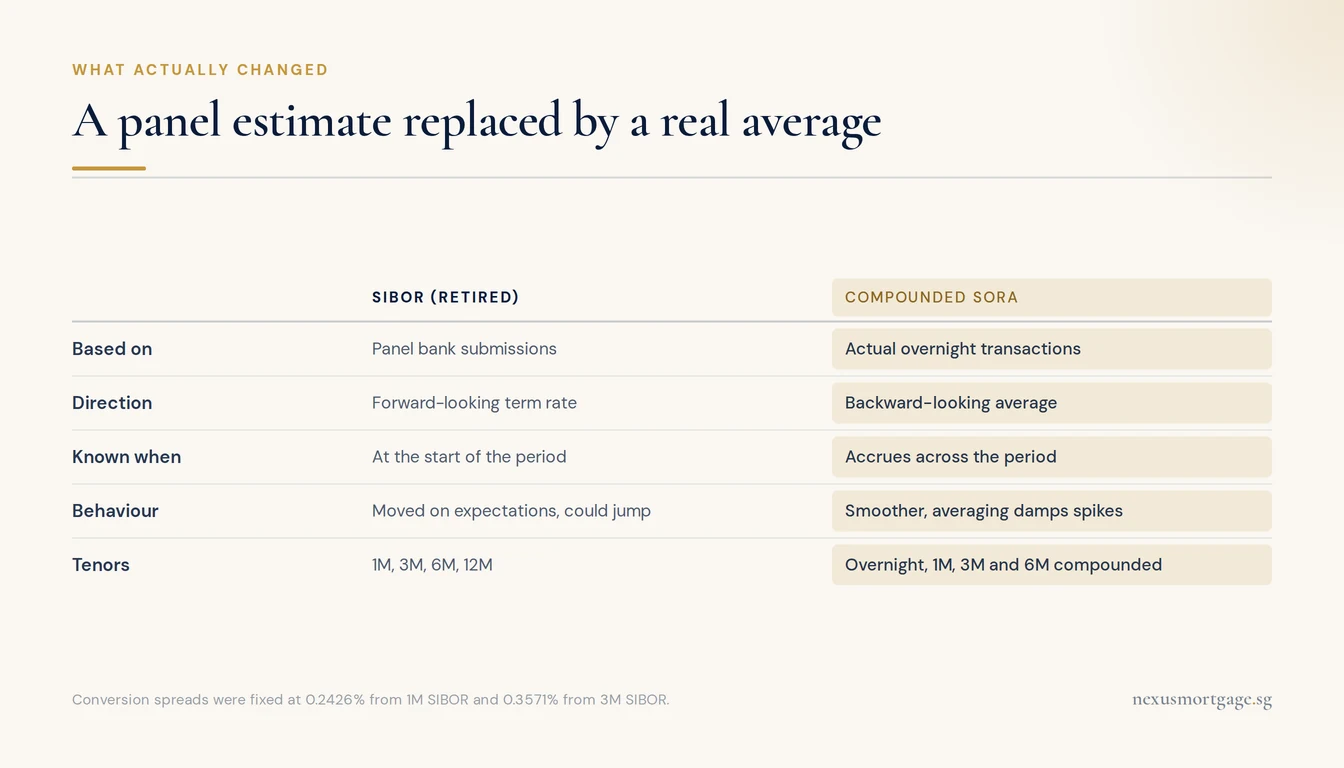
Task: Click the Compounded SORA column header
Action: [1051, 297]
